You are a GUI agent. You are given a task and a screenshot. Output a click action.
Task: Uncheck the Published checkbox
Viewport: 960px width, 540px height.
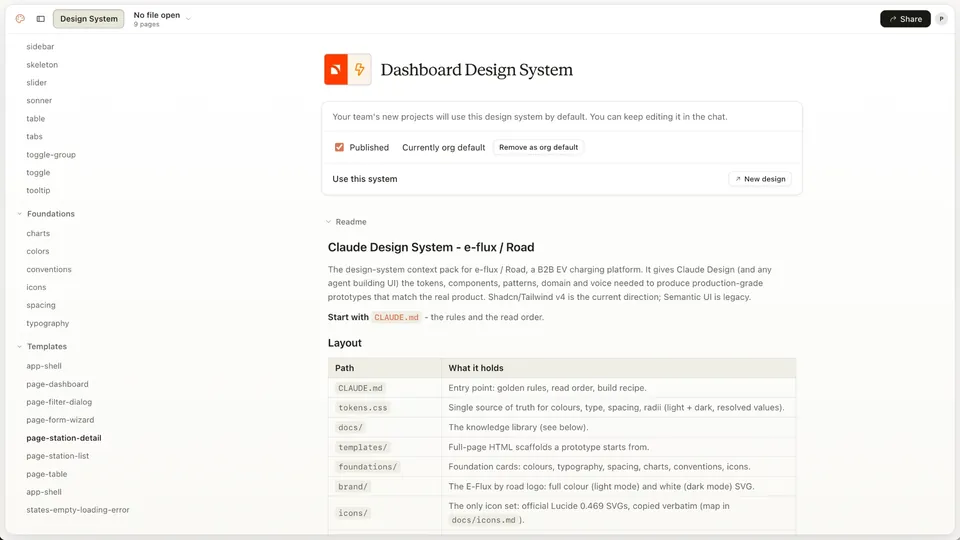(x=339, y=148)
